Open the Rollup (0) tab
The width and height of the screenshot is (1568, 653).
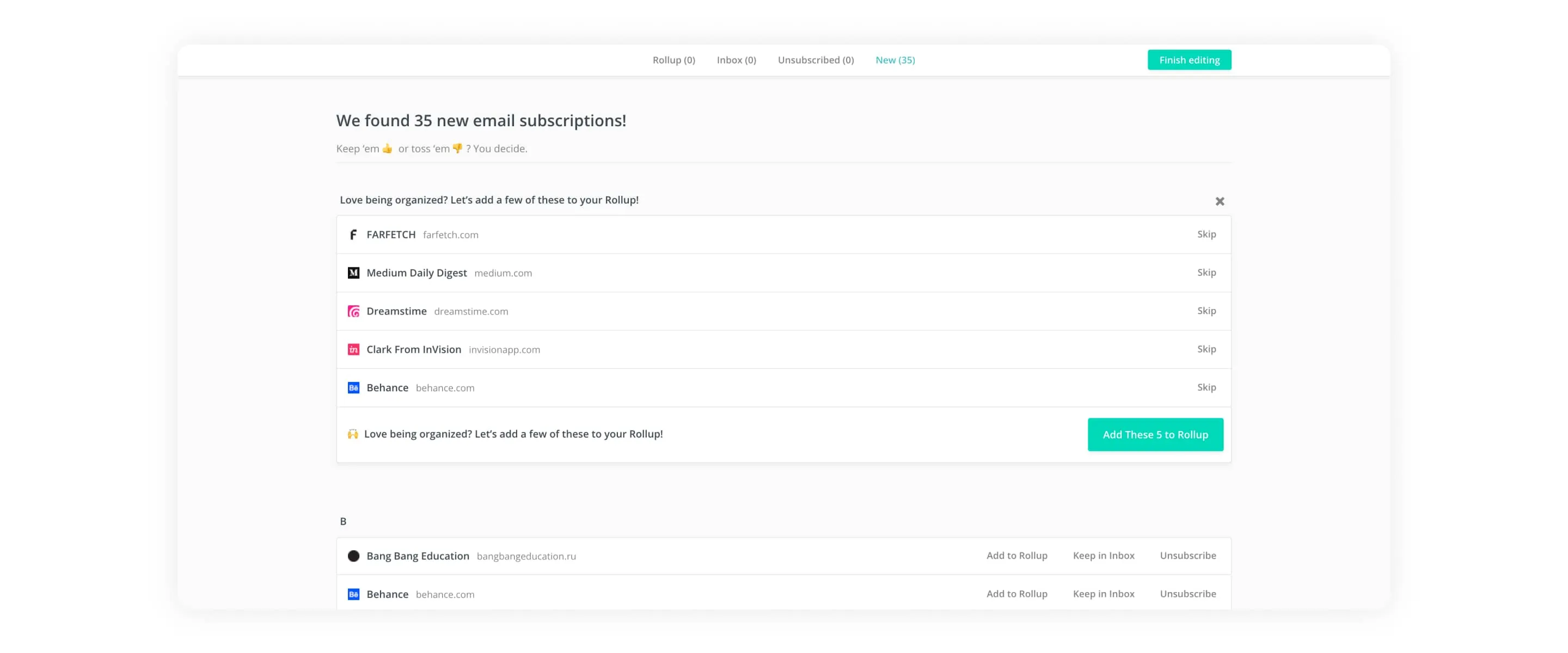673,60
